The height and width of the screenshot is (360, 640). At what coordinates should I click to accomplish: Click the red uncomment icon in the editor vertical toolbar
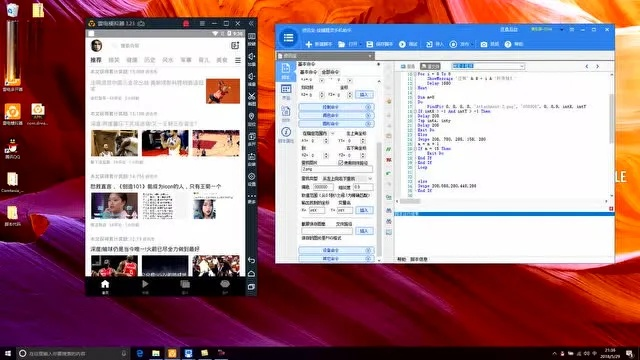(389, 160)
